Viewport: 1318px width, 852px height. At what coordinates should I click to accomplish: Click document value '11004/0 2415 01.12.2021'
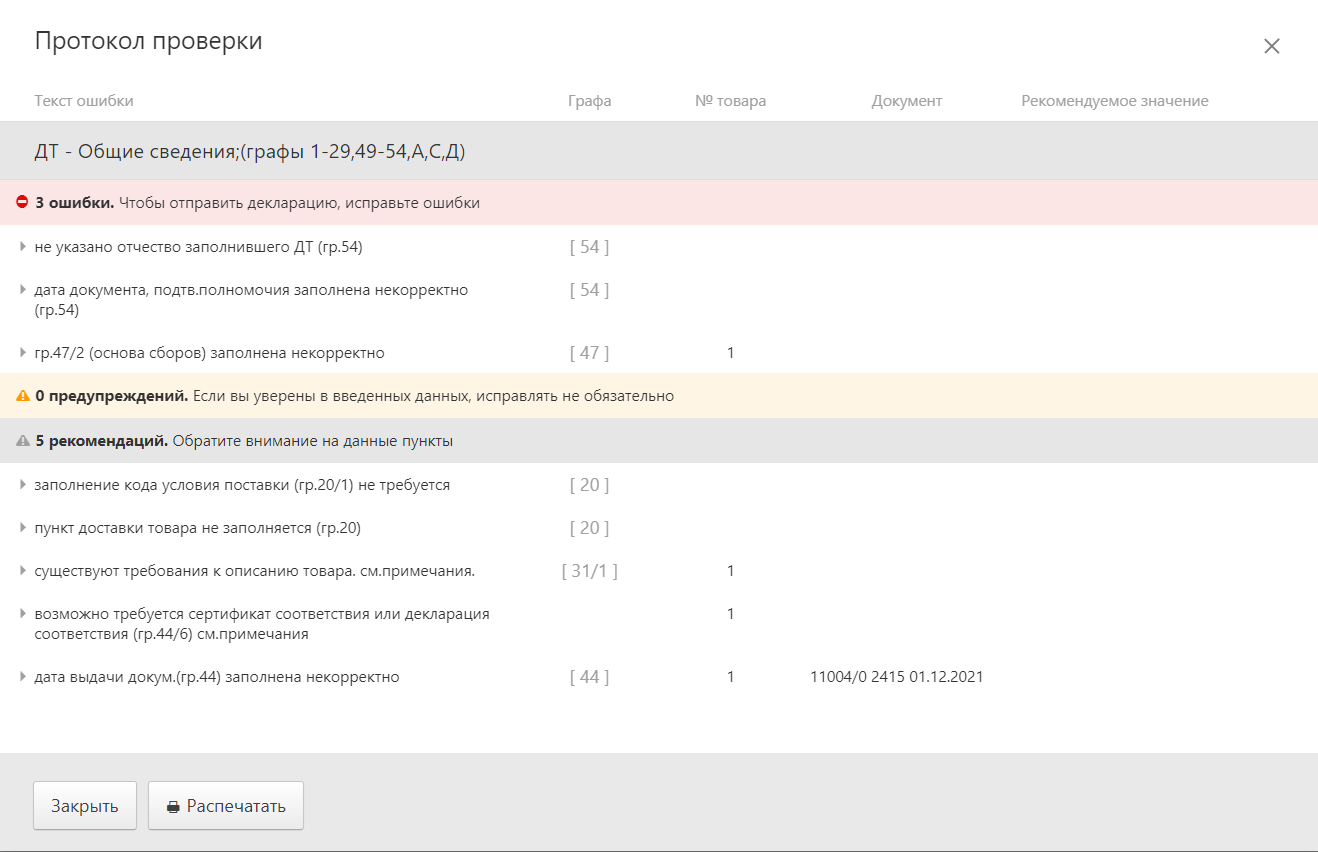(897, 677)
